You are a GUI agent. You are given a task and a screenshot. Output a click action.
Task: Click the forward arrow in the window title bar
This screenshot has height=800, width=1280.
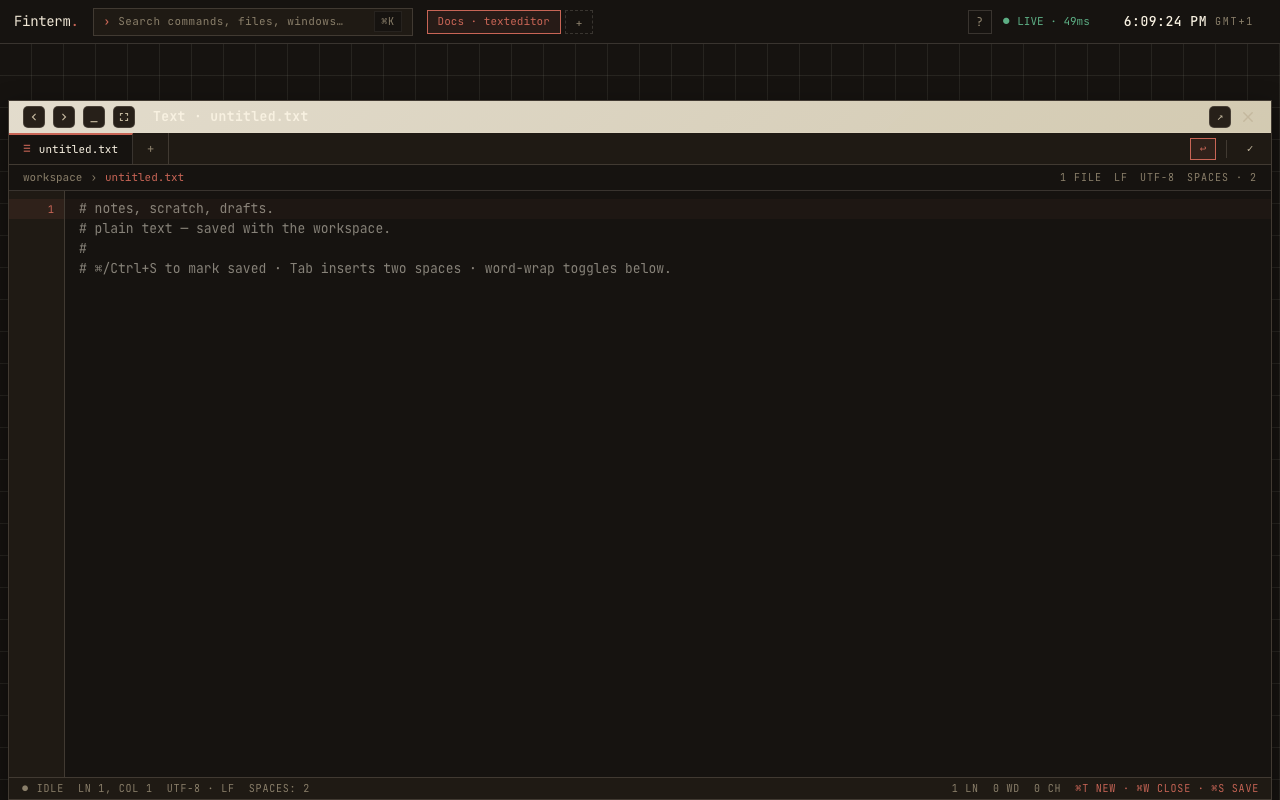tap(64, 117)
